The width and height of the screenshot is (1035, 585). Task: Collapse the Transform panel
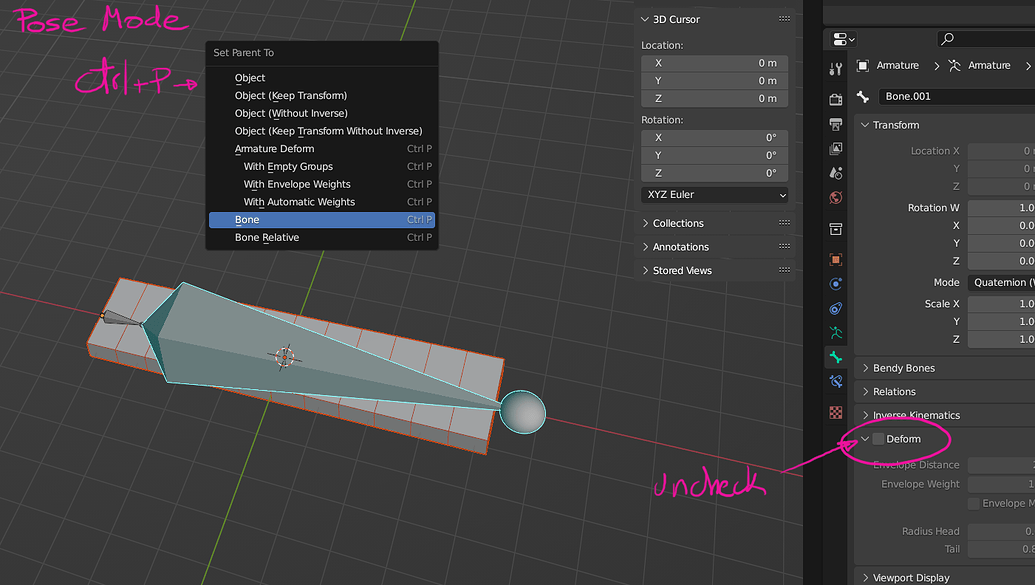(865, 125)
